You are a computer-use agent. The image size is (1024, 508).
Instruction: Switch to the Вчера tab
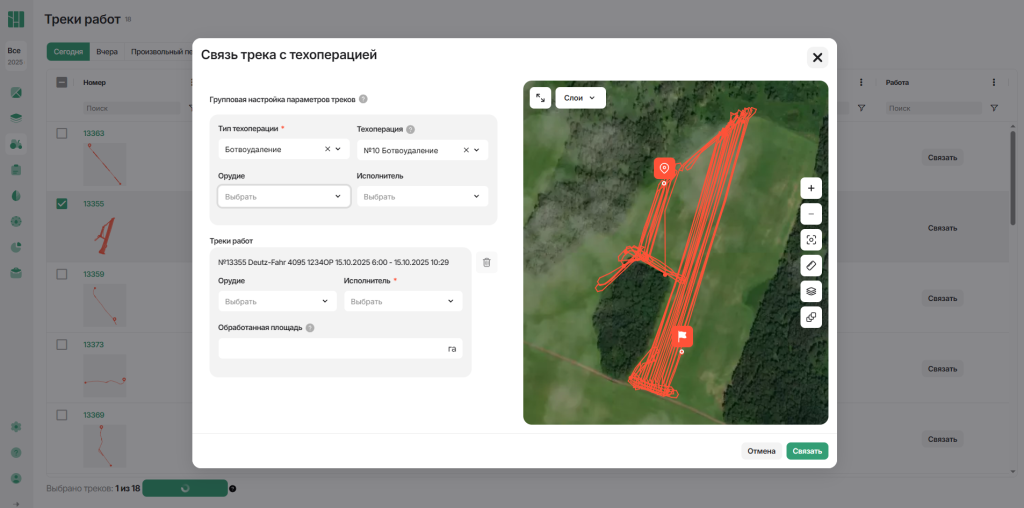(x=107, y=52)
